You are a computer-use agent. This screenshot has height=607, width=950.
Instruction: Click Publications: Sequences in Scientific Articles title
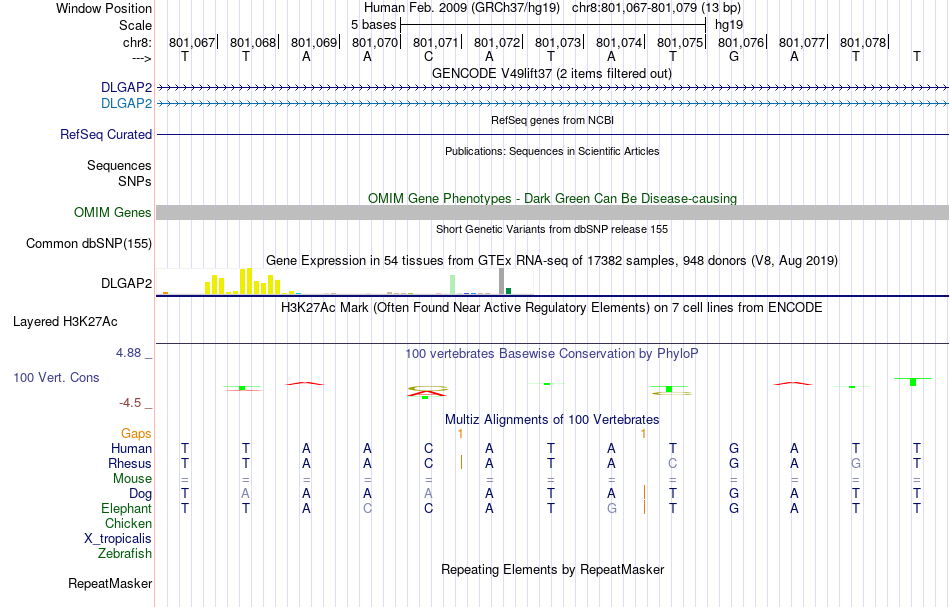click(552, 151)
